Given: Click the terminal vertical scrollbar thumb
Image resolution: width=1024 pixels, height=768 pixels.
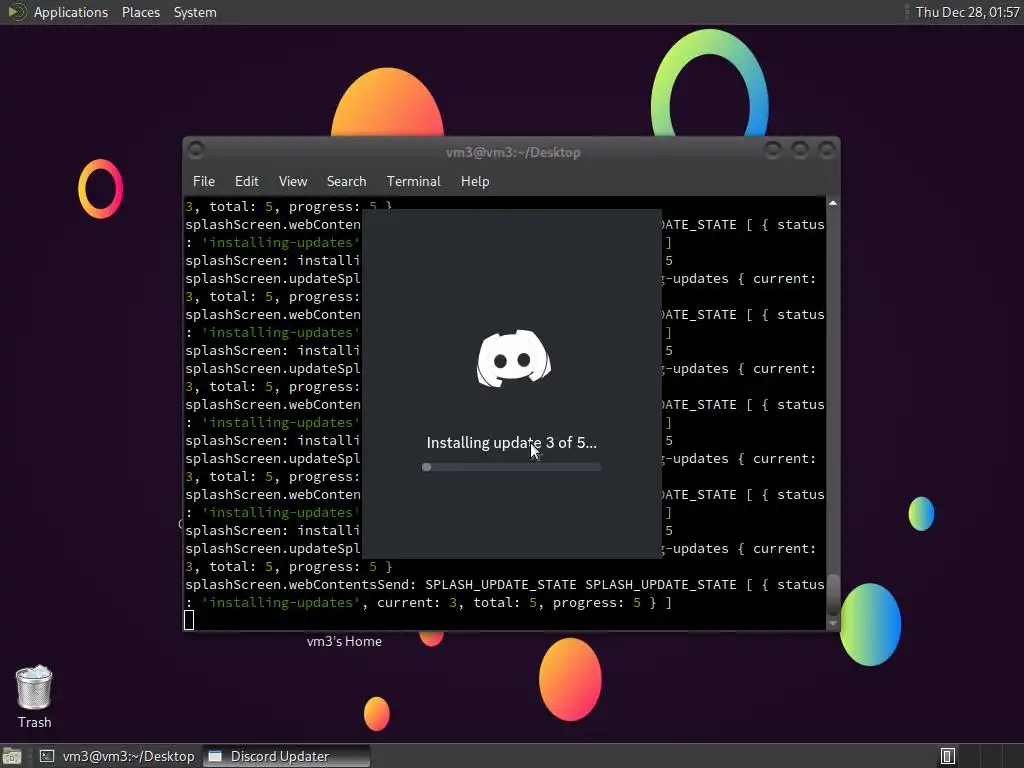Looking at the screenshot, I should tap(833, 594).
